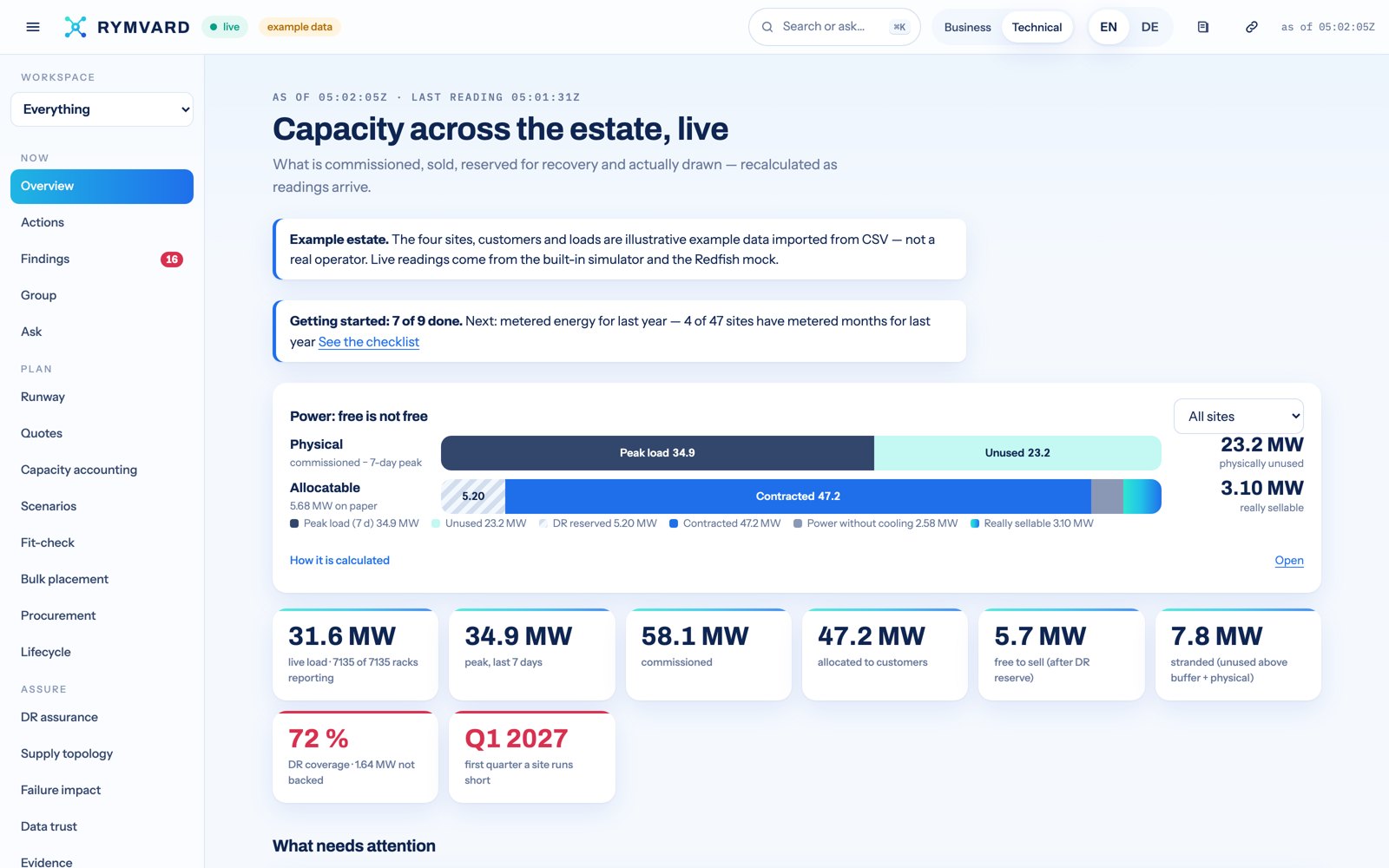This screenshot has height=868, width=1389.
Task: Open the Q1 2027 runway card
Action: (532, 757)
